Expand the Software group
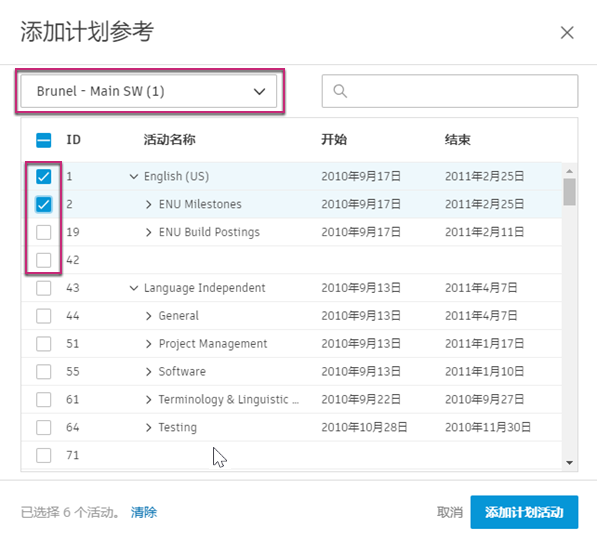 pos(148,372)
